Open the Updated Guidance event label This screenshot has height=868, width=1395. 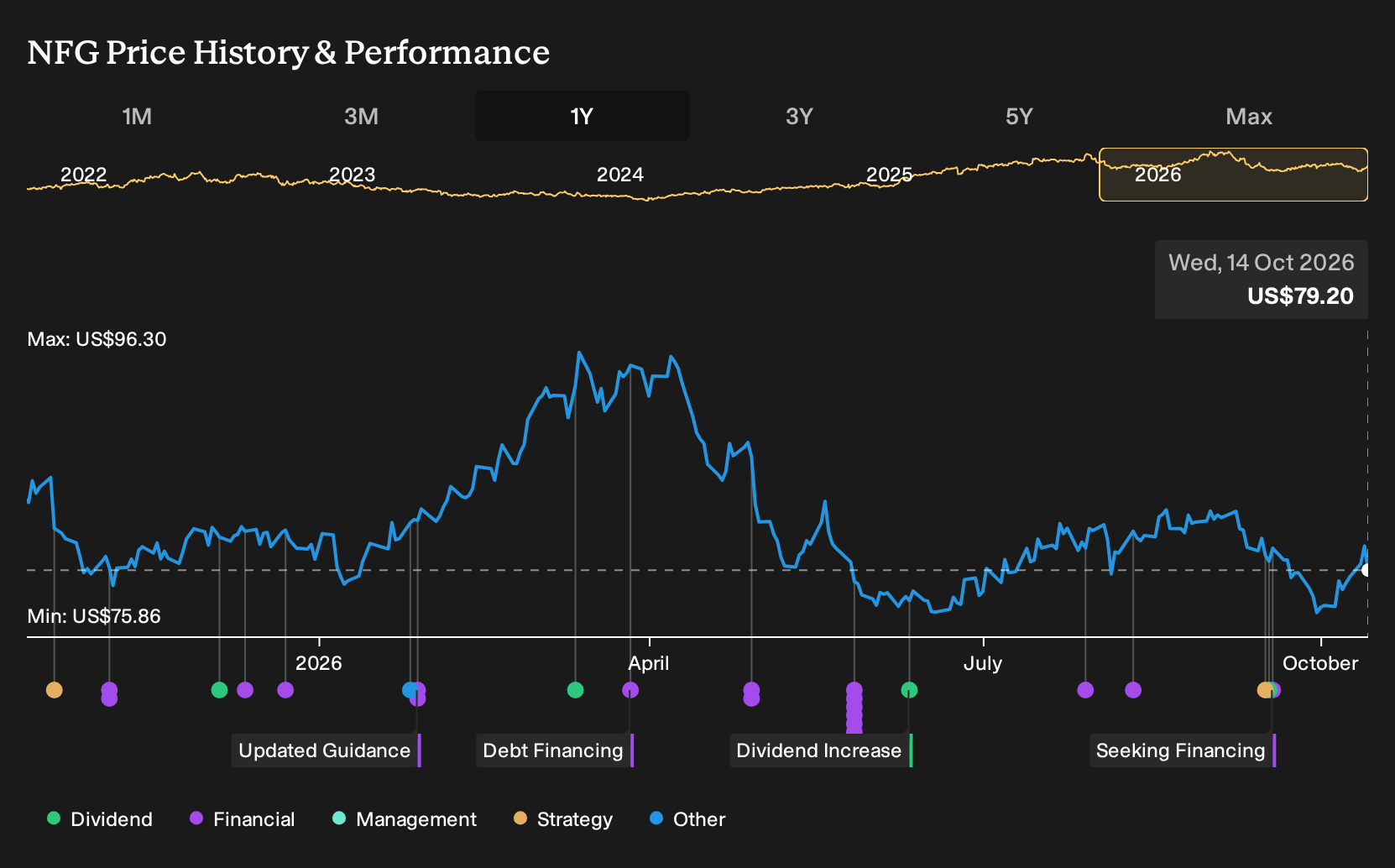coord(327,750)
